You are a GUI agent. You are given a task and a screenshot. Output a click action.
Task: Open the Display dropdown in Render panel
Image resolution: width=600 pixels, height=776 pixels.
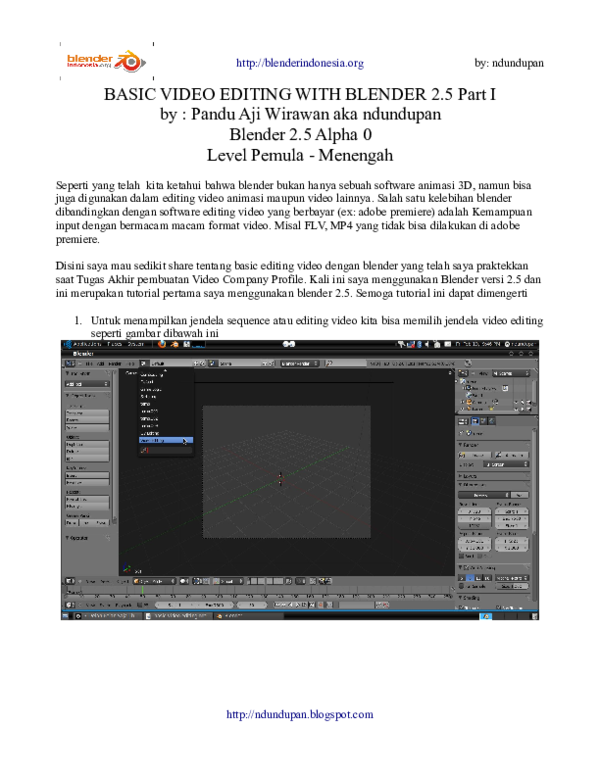(506, 464)
